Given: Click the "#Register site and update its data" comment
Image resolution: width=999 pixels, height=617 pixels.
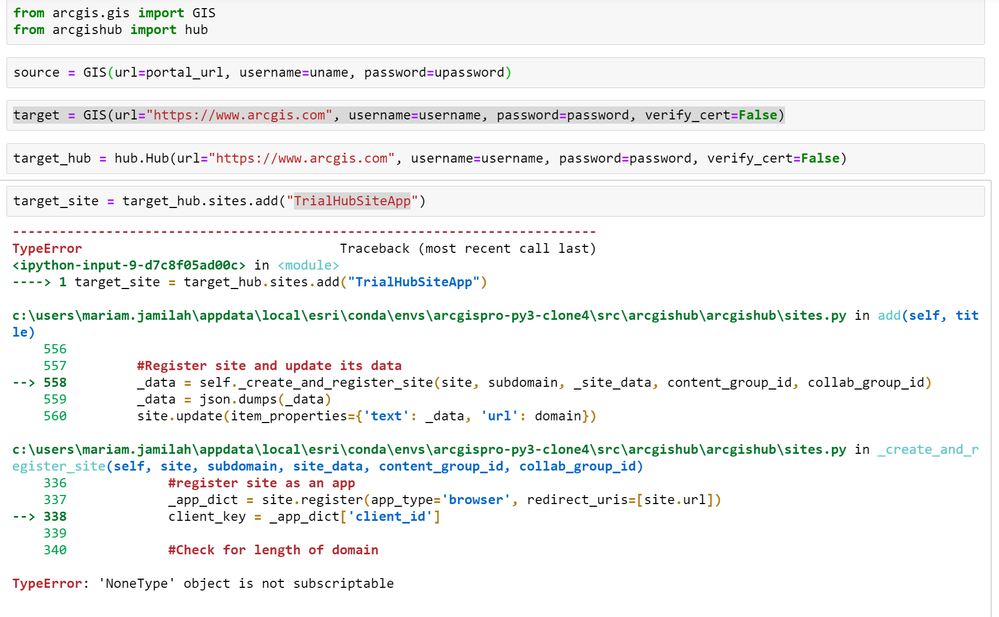Looking at the screenshot, I should point(269,365).
